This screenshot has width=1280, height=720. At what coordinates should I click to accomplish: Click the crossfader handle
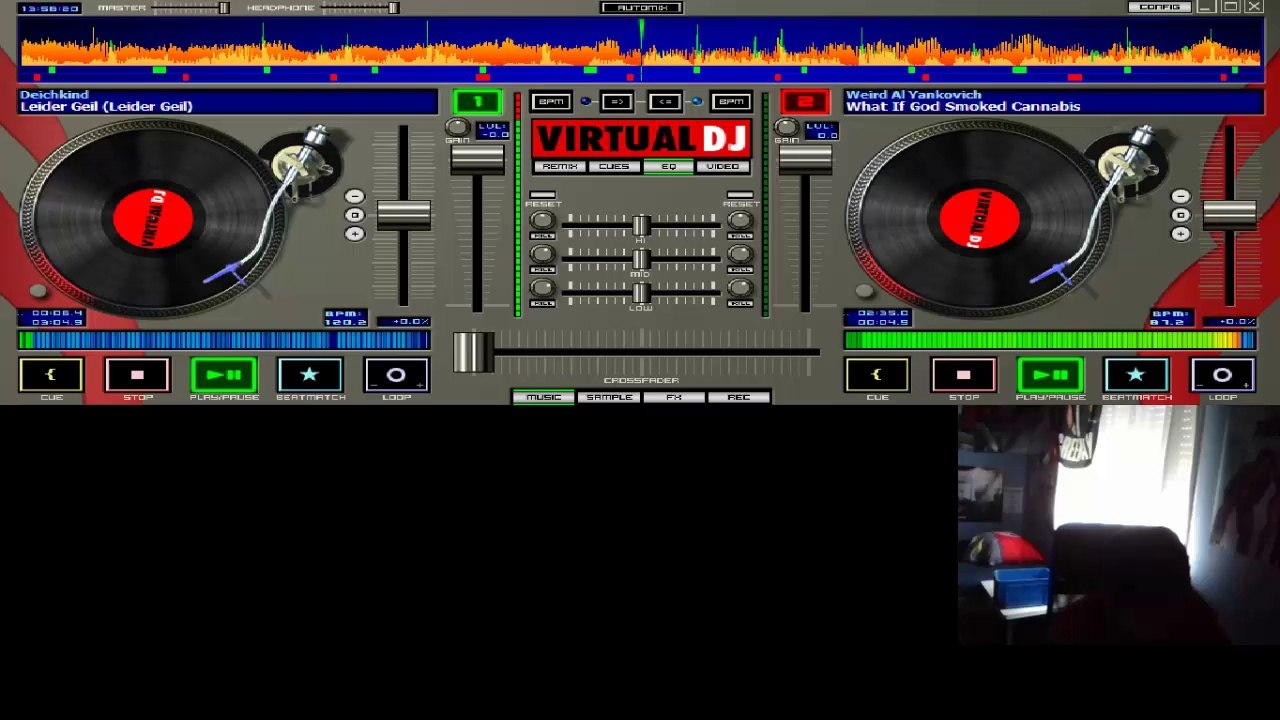473,352
